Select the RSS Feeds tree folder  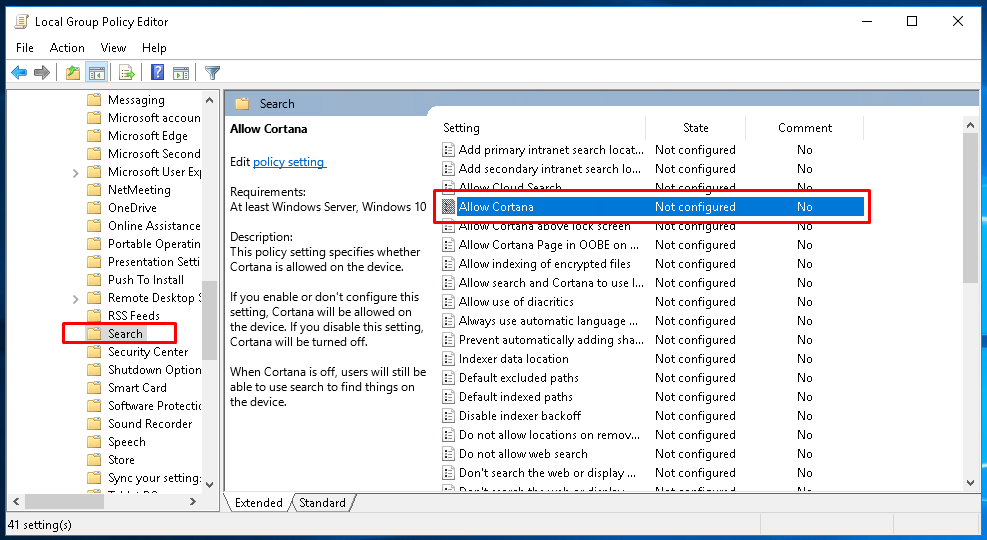[133, 316]
